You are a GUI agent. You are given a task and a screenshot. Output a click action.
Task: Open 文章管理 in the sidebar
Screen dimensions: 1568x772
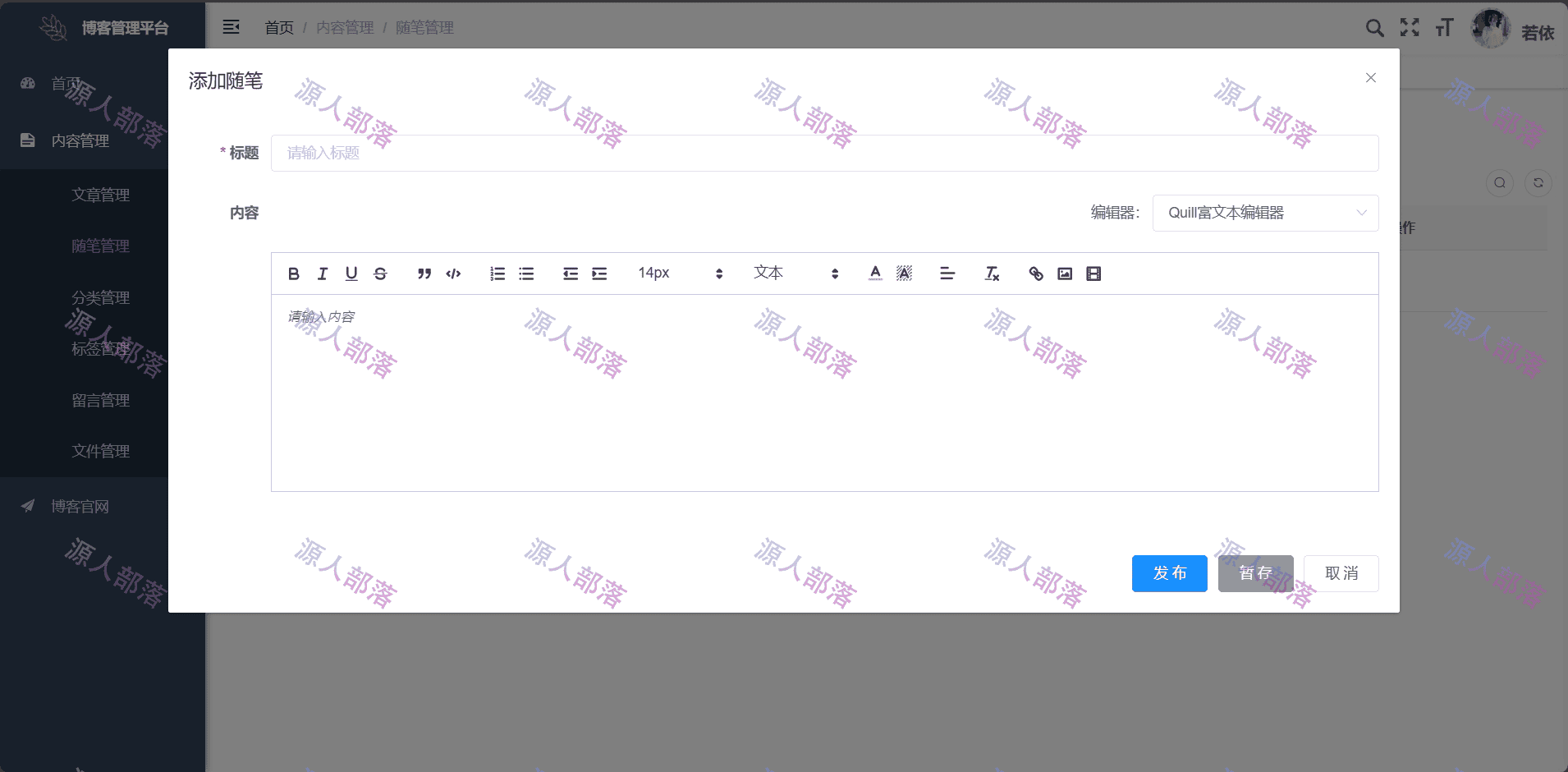[x=101, y=195]
